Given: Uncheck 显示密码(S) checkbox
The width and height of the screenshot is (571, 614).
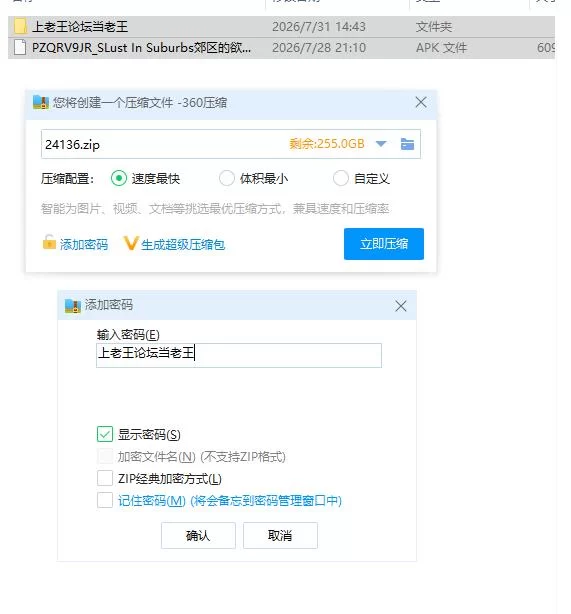Looking at the screenshot, I should pos(105,434).
